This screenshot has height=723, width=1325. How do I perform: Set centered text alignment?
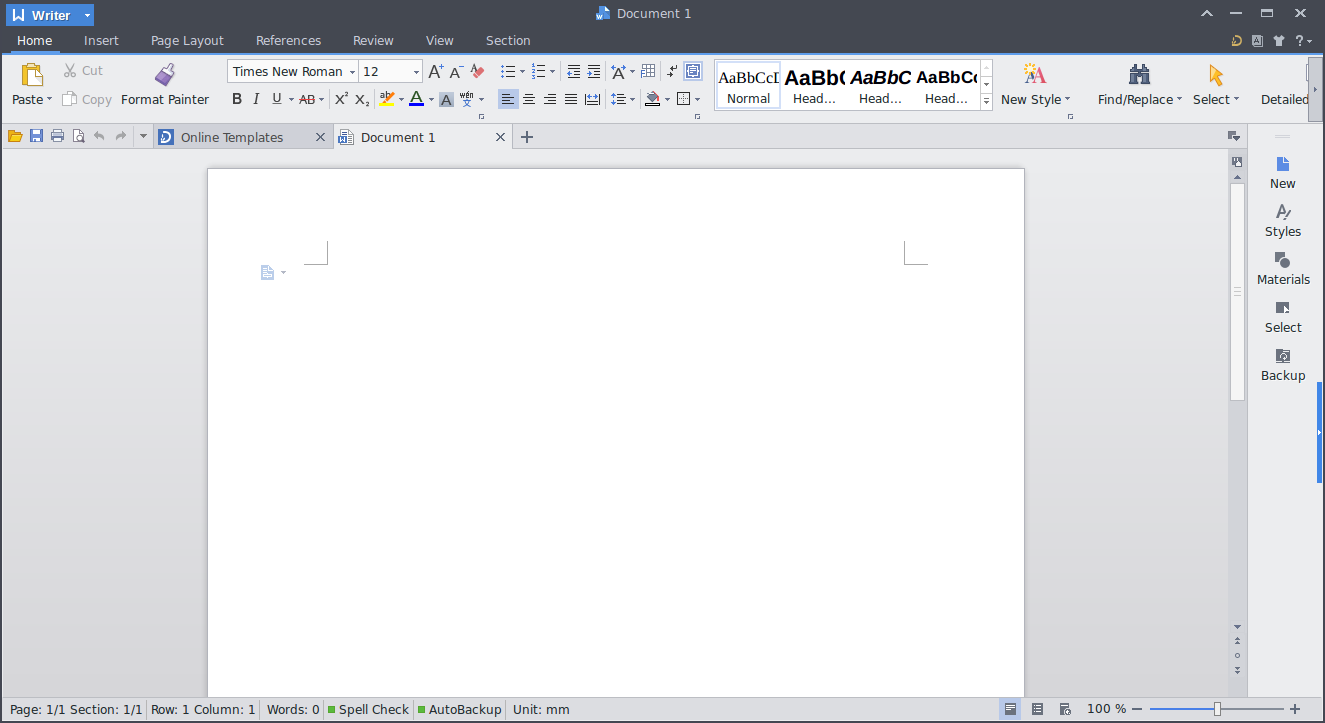tap(529, 99)
